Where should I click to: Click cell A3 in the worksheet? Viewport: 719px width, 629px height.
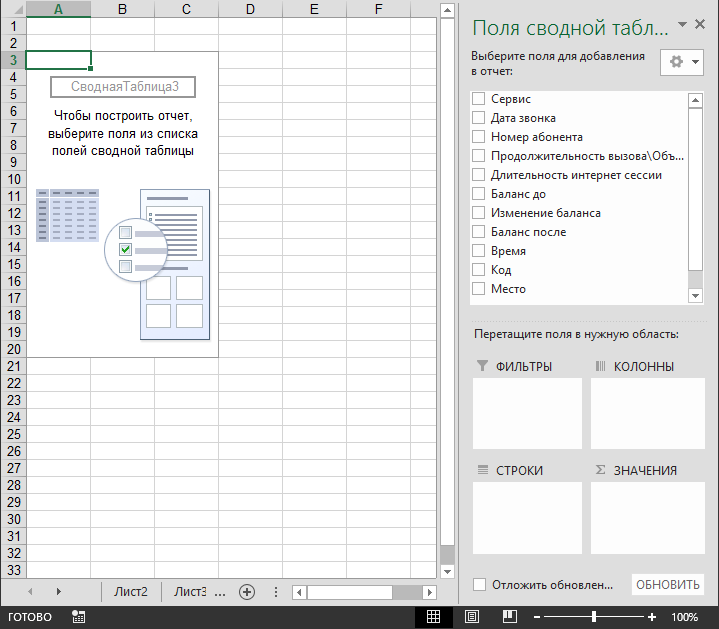click(58, 60)
